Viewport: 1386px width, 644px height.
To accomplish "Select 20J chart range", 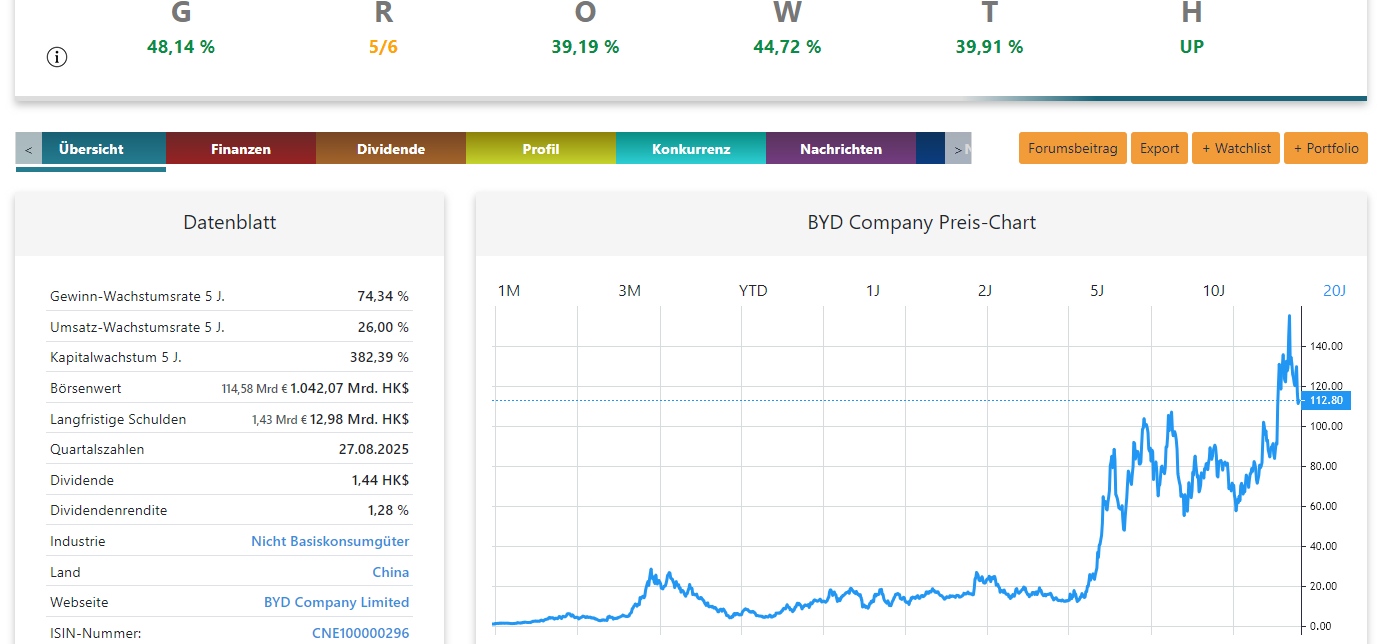I will pyautogui.click(x=1335, y=291).
